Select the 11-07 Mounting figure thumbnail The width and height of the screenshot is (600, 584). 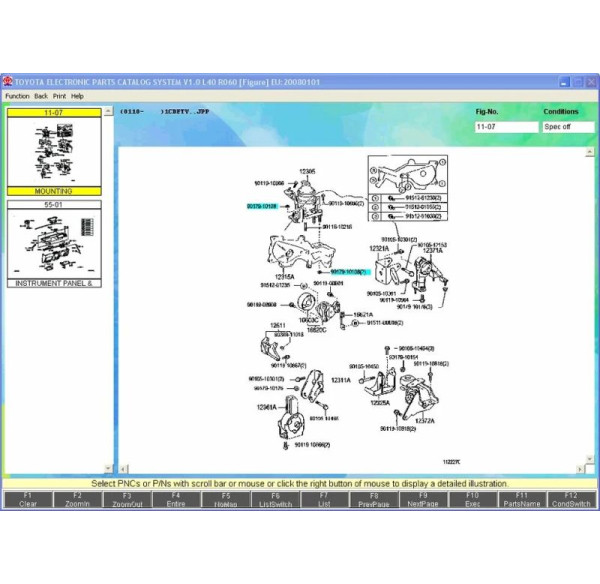pyautogui.click(x=53, y=152)
